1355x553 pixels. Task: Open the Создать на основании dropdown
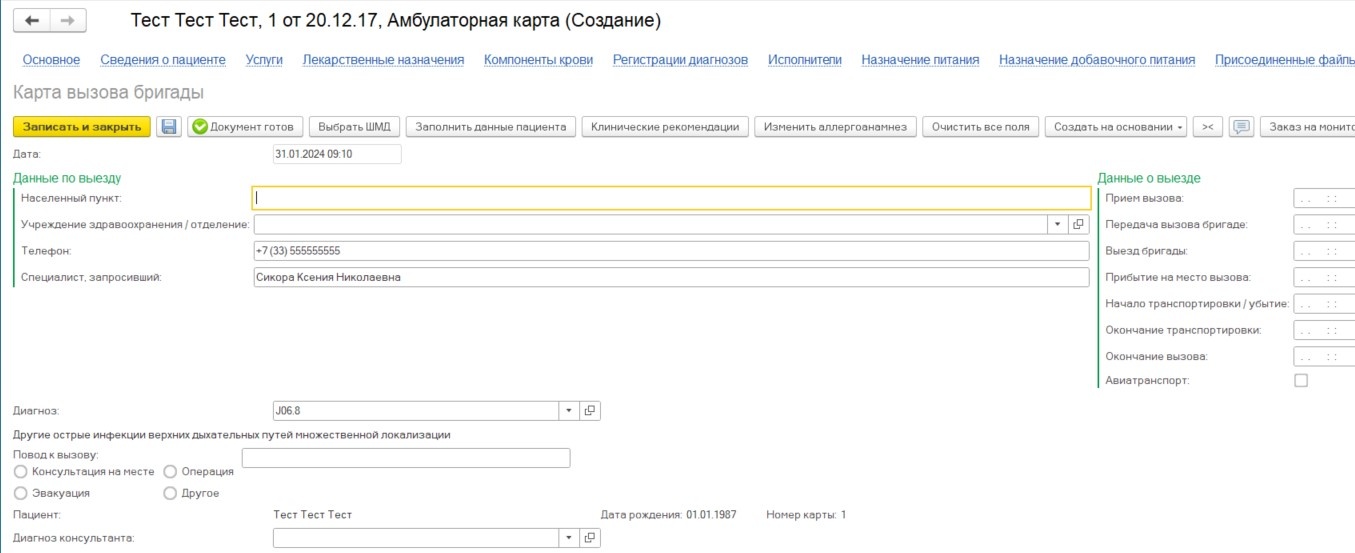(1116, 127)
